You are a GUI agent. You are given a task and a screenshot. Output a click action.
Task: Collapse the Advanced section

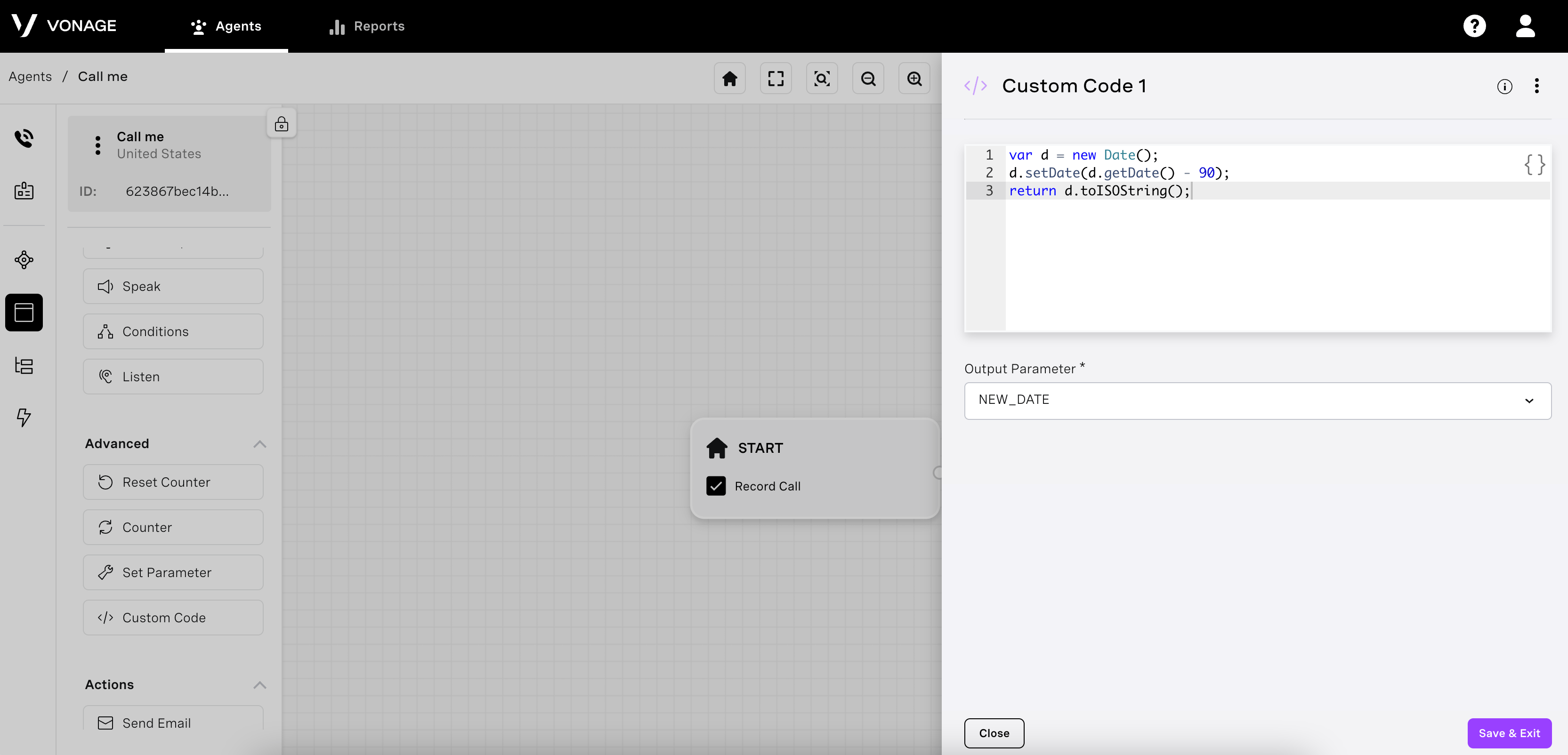260,444
